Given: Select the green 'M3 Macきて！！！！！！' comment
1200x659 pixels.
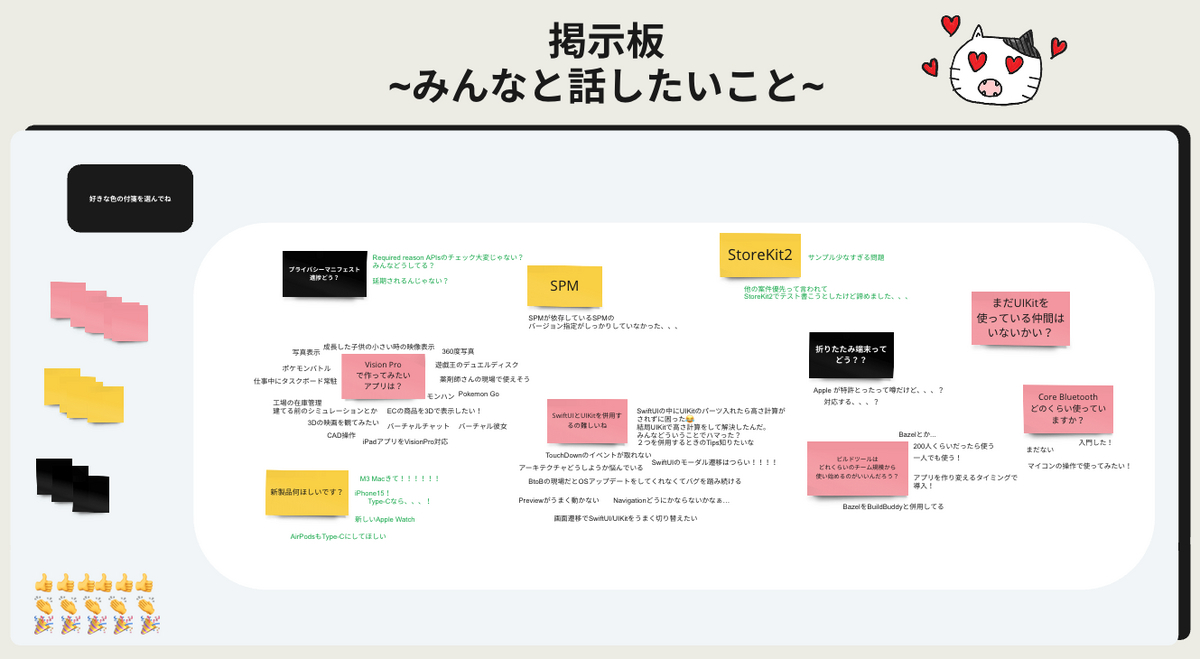Looking at the screenshot, I should [400, 479].
